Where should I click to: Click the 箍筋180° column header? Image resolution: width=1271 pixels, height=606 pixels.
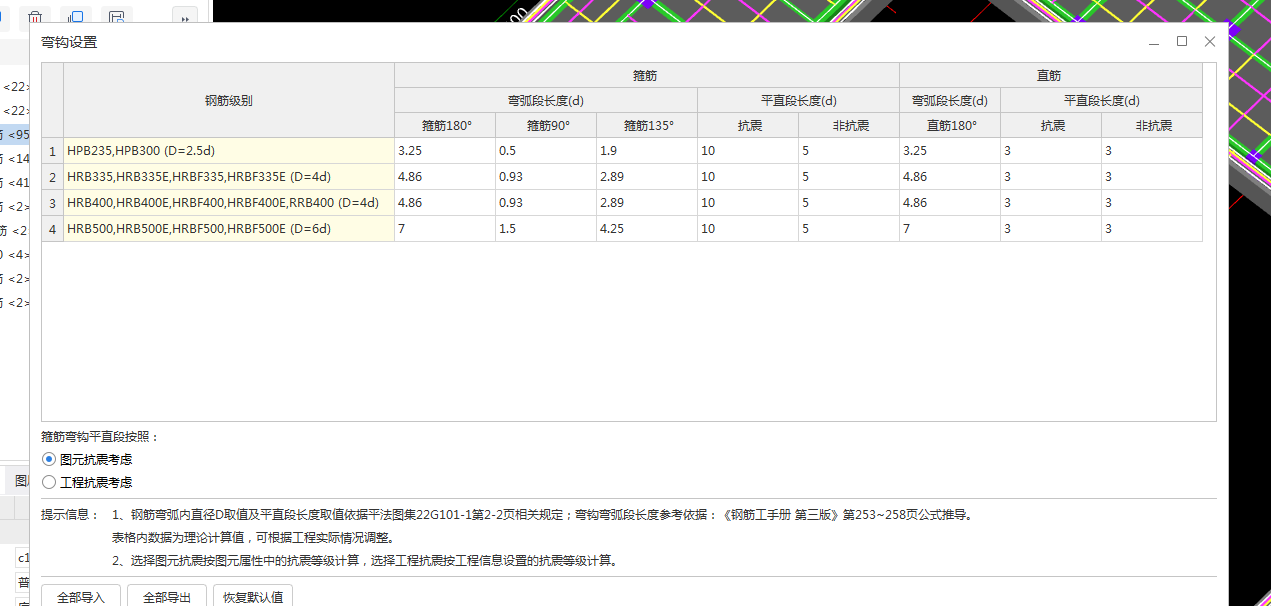click(x=445, y=126)
